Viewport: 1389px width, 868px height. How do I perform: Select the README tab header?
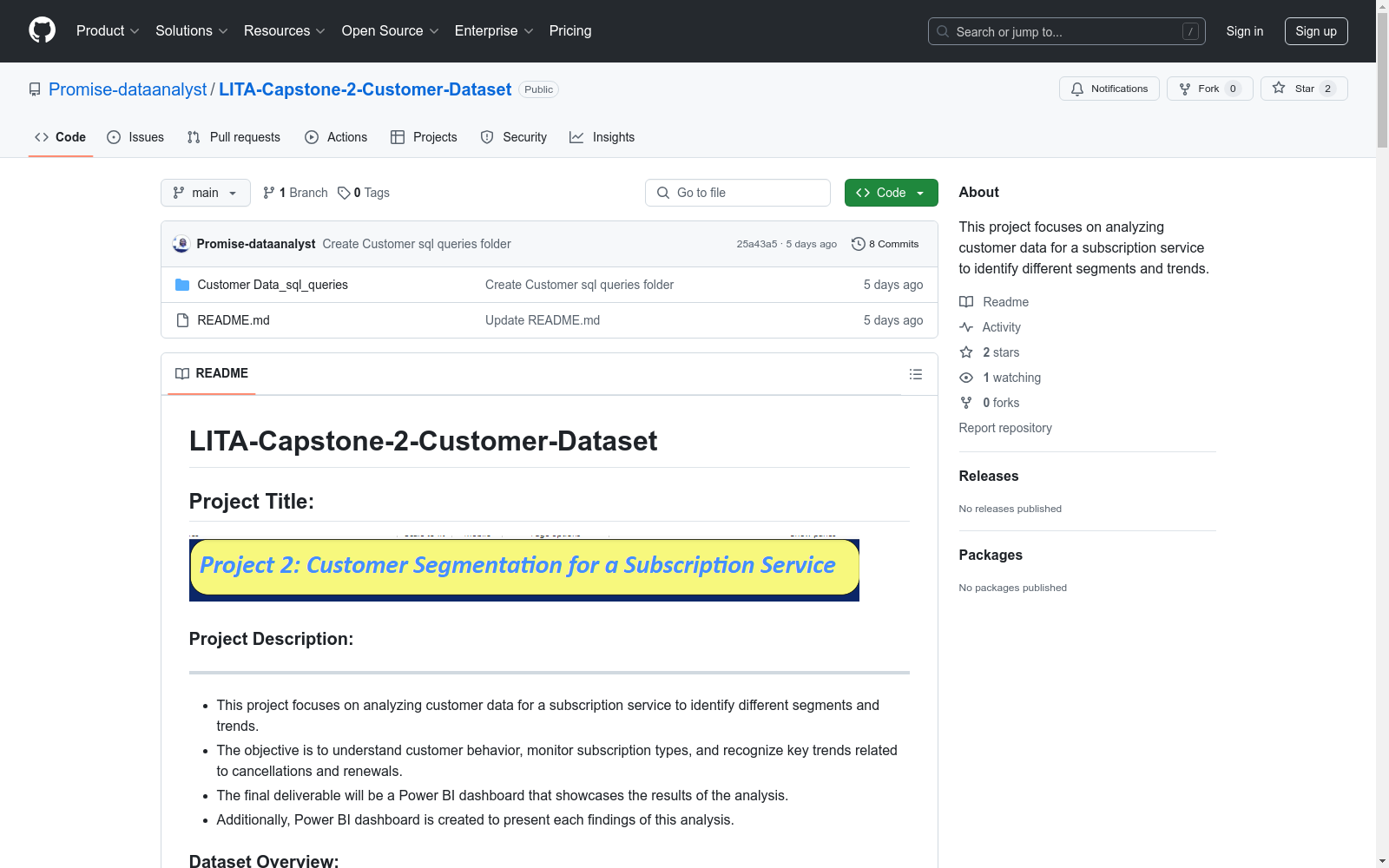(212, 373)
